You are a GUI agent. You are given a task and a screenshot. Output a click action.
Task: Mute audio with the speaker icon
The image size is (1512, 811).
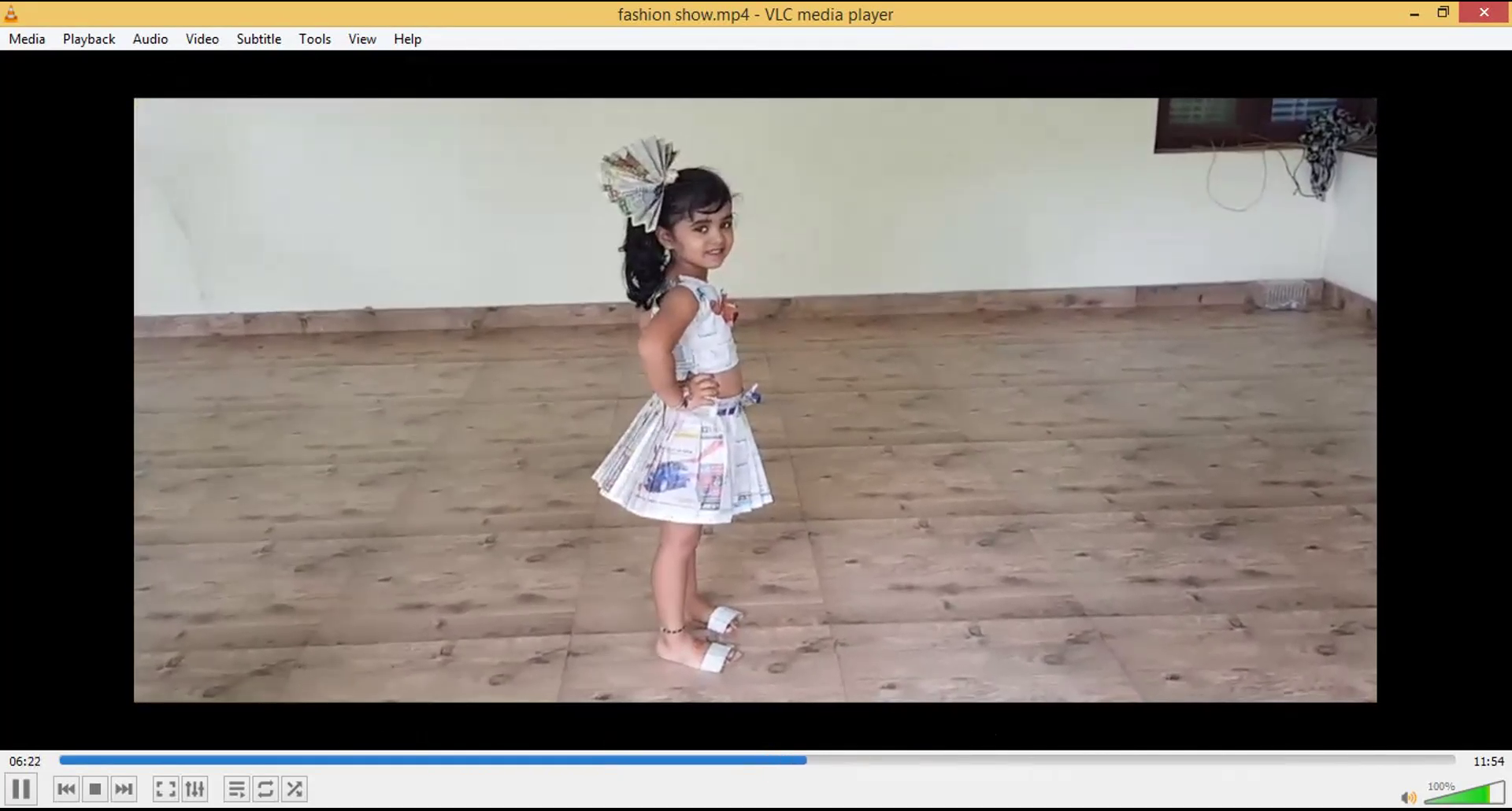(1409, 798)
